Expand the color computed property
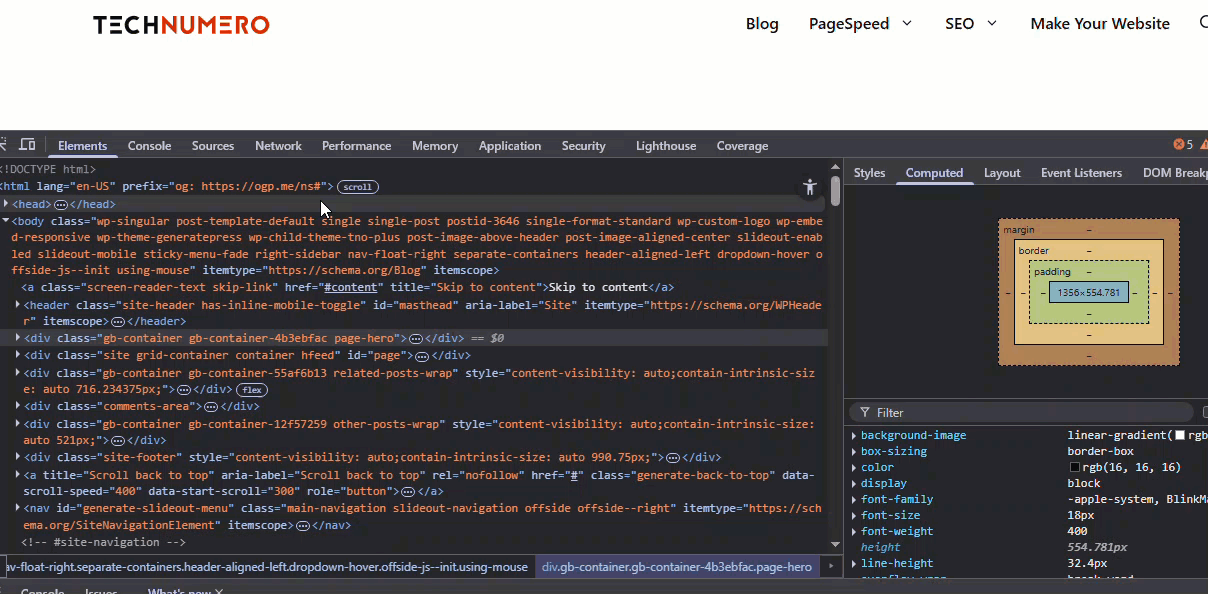 pyautogui.click(x=854, y=468)
